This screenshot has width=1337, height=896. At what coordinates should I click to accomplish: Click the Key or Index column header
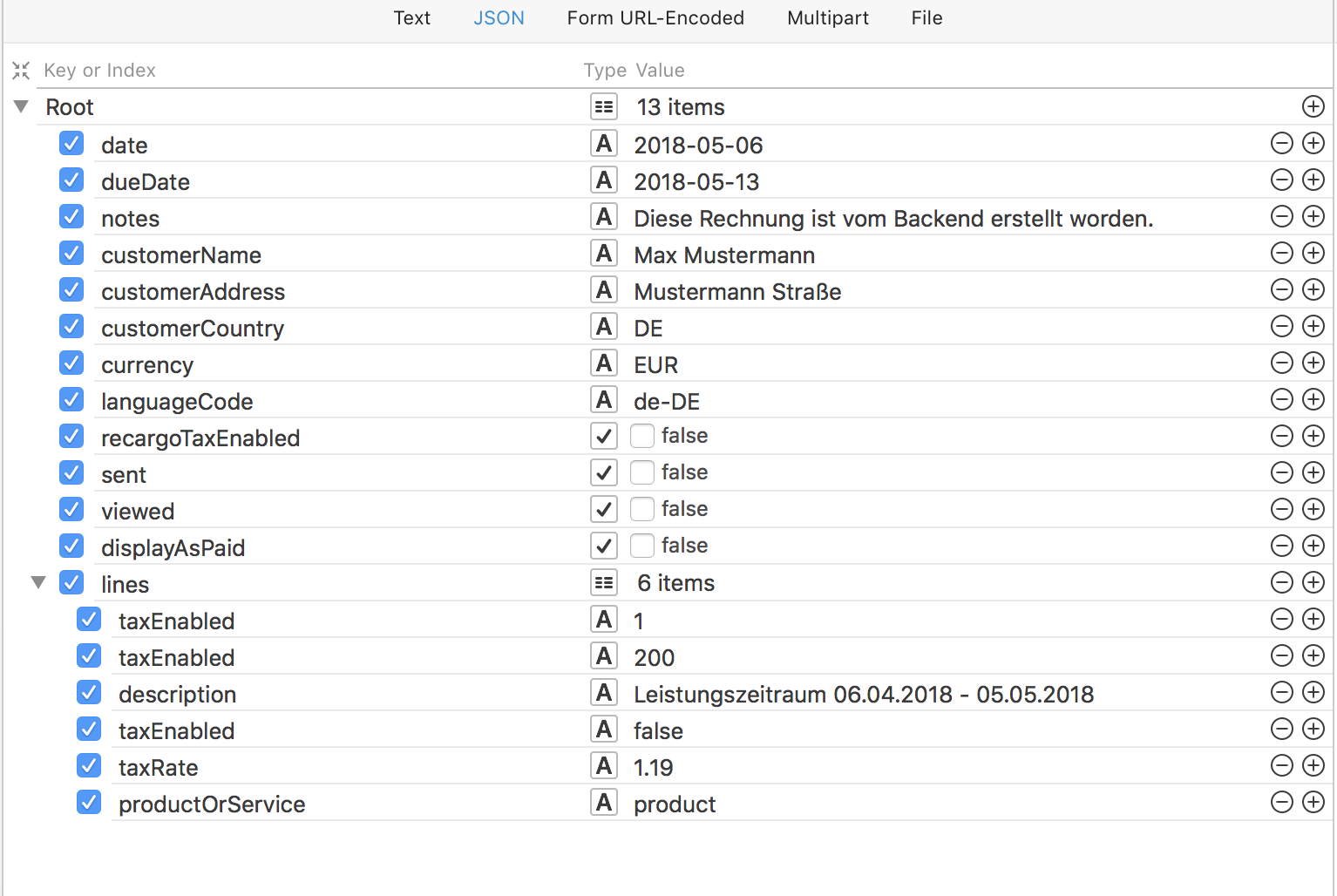(x=99, y=70)
